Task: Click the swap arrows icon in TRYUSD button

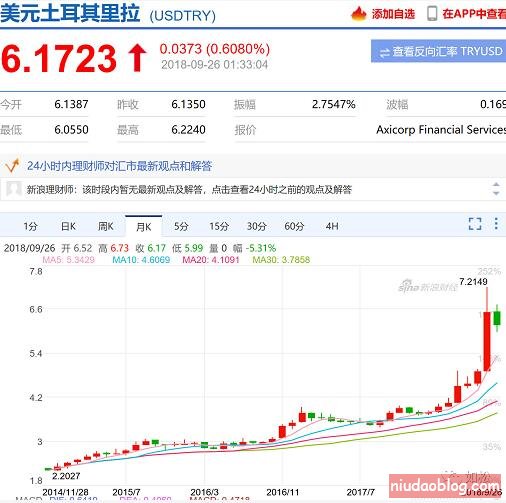Action: [x=385, y=52]
